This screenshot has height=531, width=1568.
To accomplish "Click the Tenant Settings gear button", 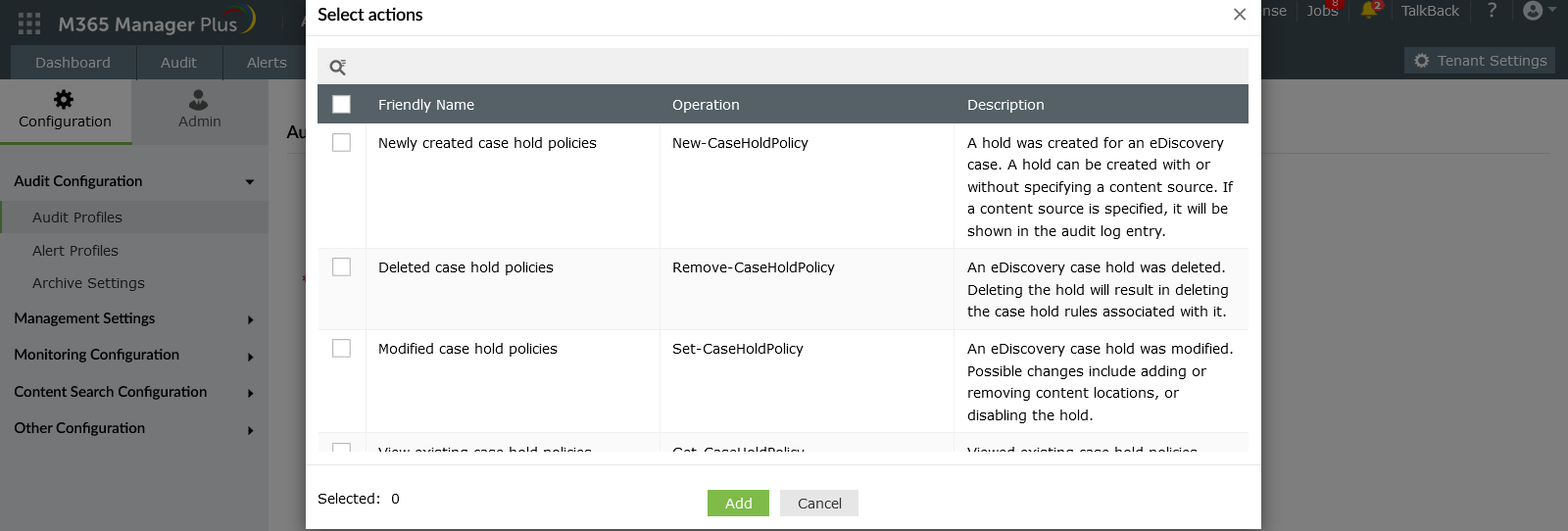I will 1480,61.
